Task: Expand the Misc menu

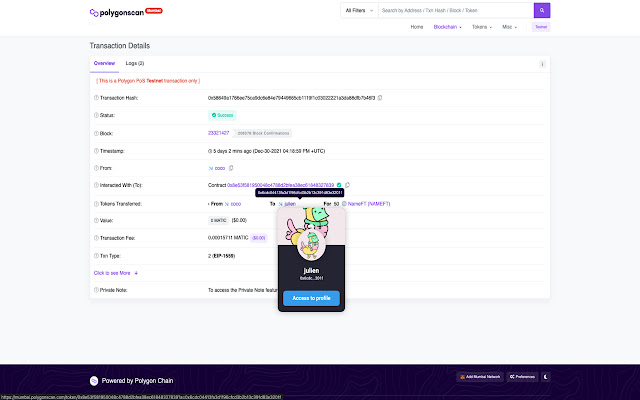Action: pyautogui.click(x=509, y=27)
